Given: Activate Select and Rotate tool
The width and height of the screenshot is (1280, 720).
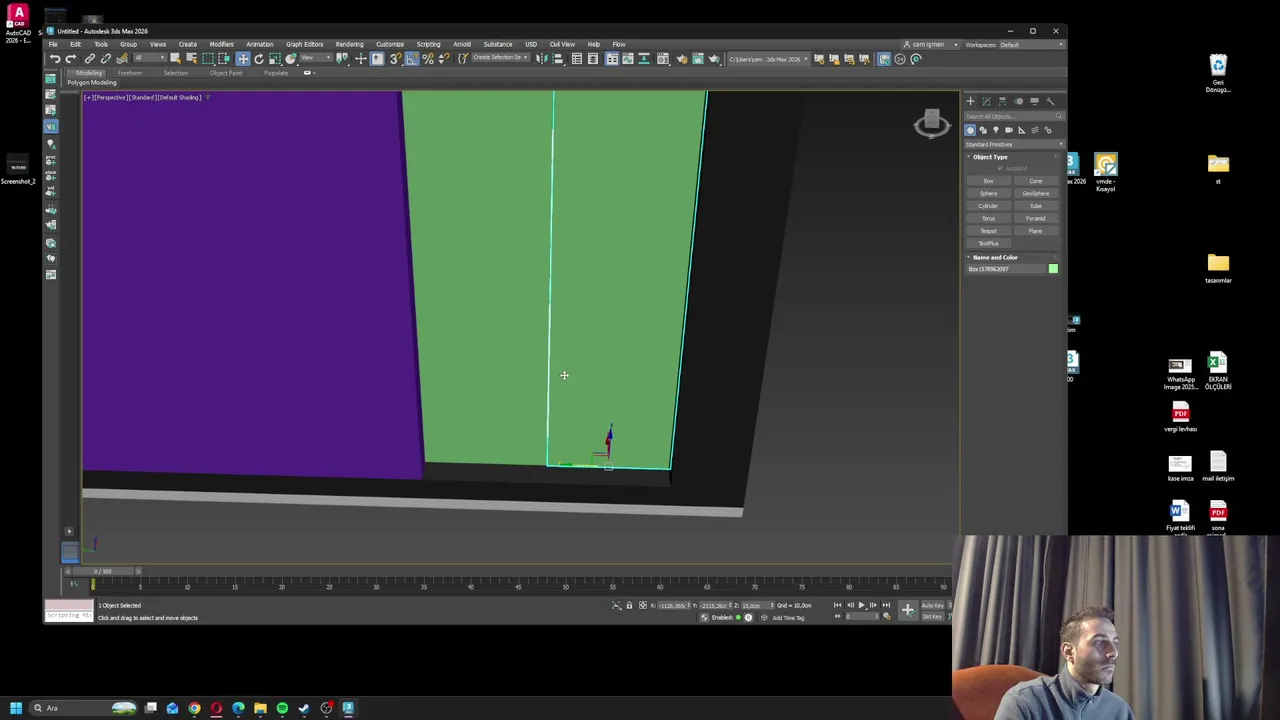Looking at the screenshot, I should 259,58.
